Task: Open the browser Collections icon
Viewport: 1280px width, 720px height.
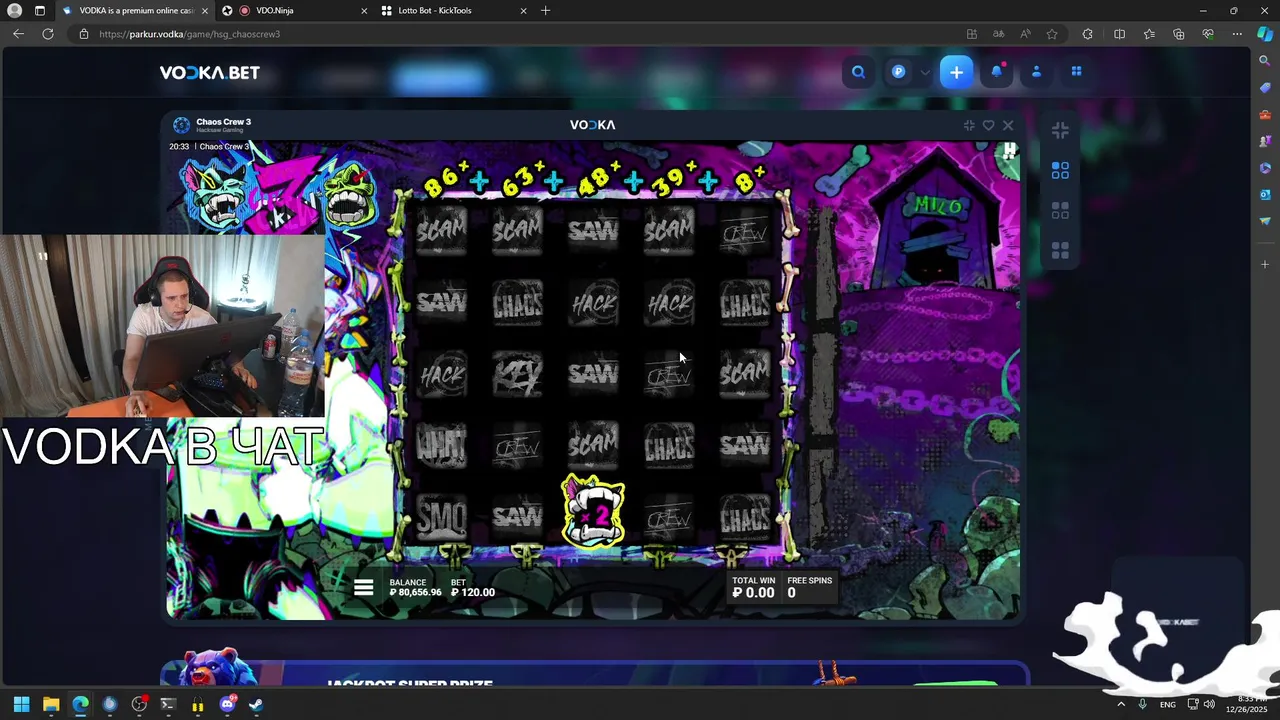Action: click(x=1178, y=34)
